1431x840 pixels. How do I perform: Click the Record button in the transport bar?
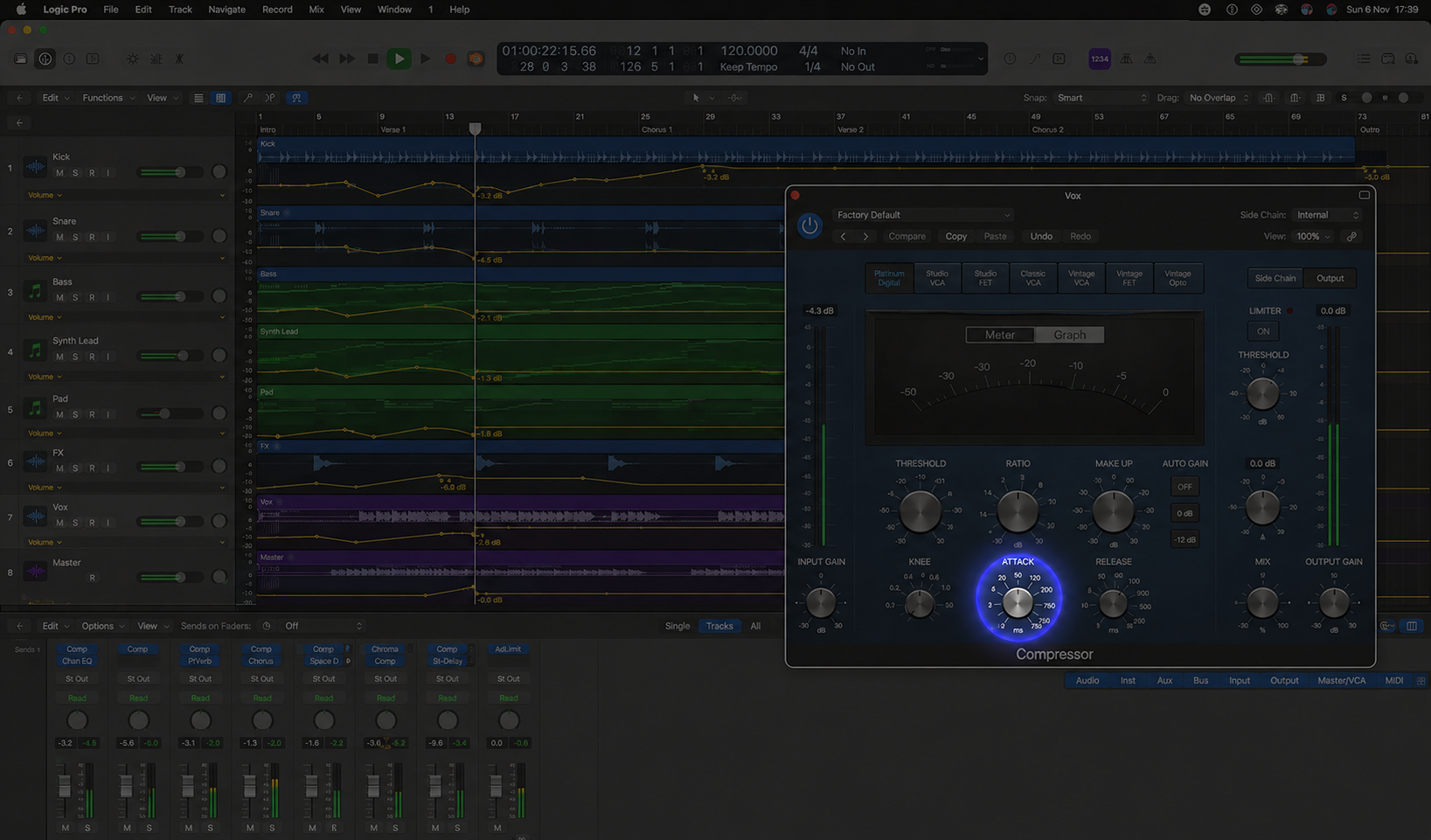(x=450, y=59)
